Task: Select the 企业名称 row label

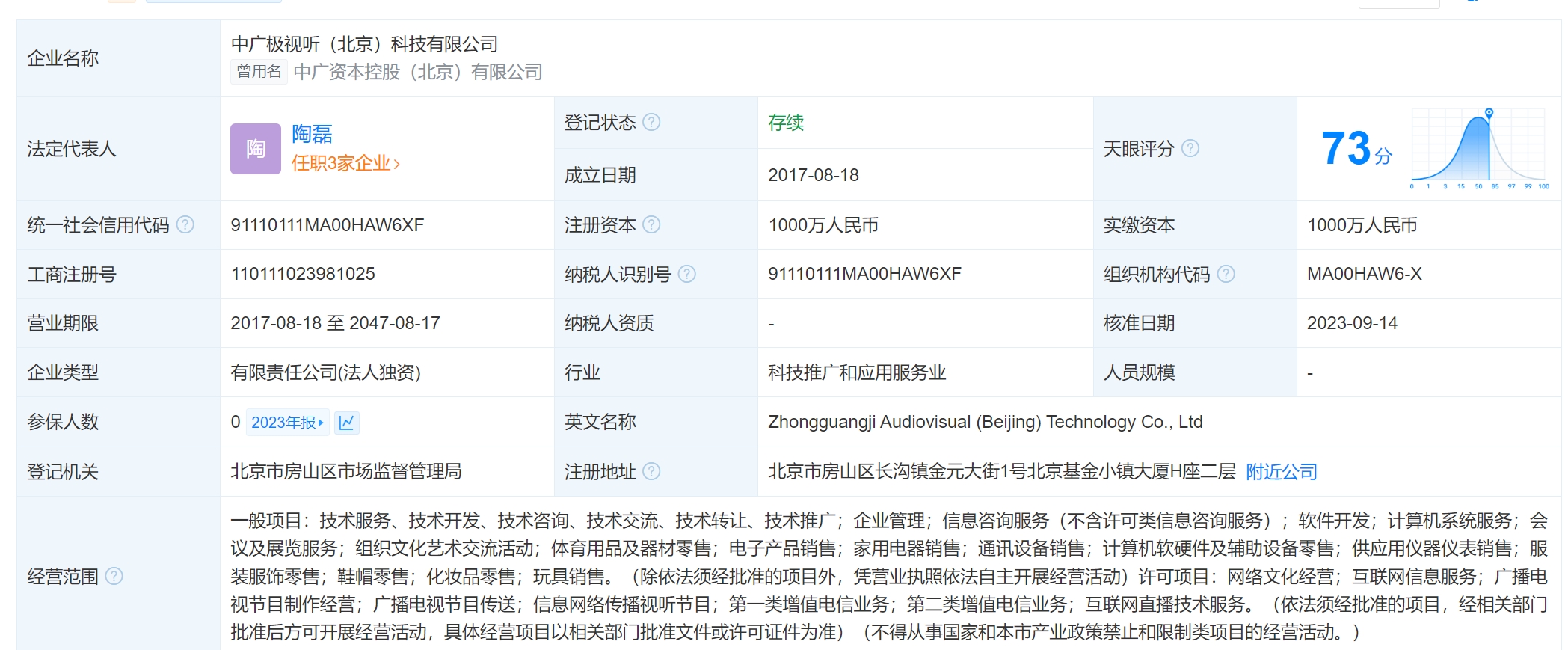Action: (x=63, y=58)
